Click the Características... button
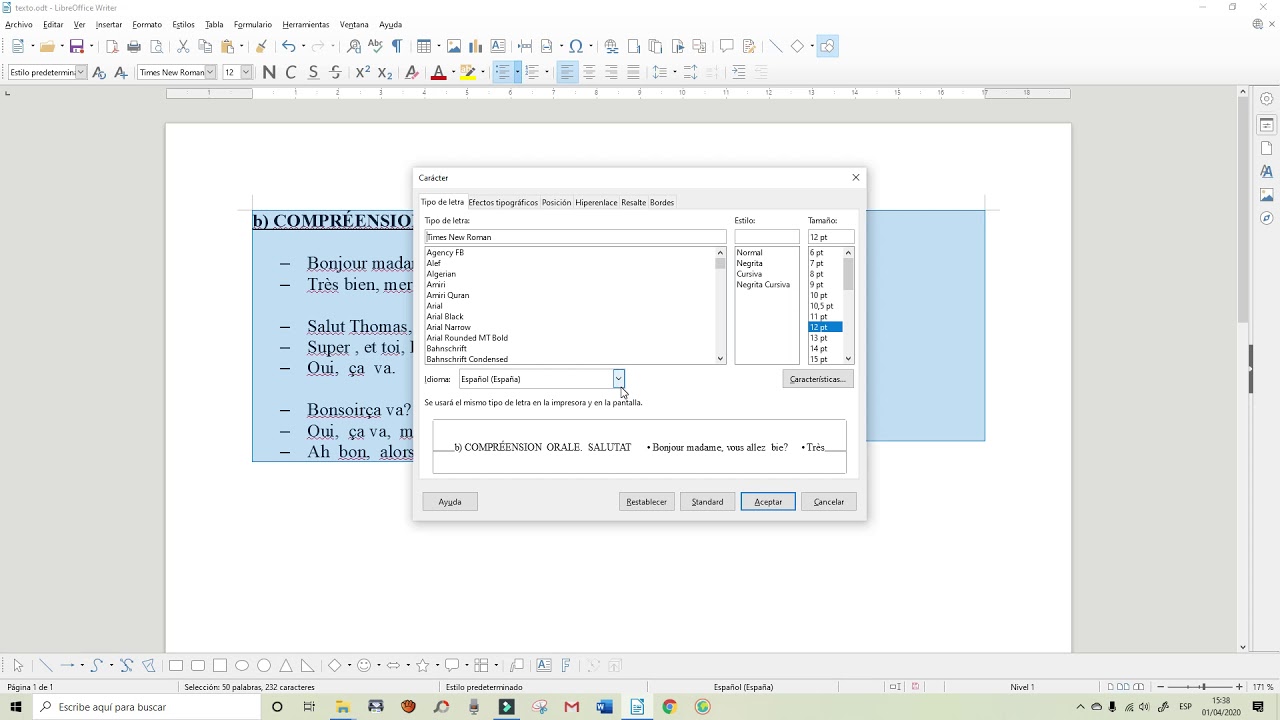Viewport: 1280px width, 720px height. point(817,379)
